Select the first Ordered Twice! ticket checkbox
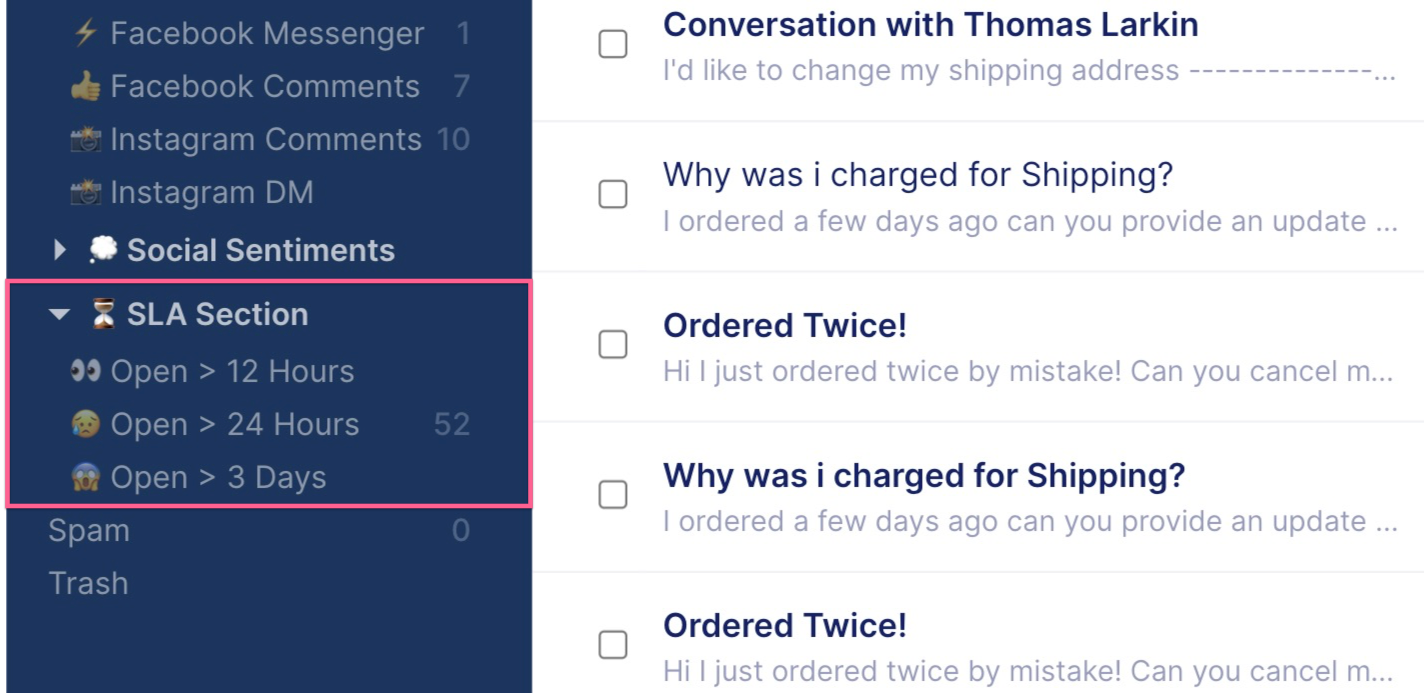The width and height of the screenshot is (1424, 693). coord(613,344)
